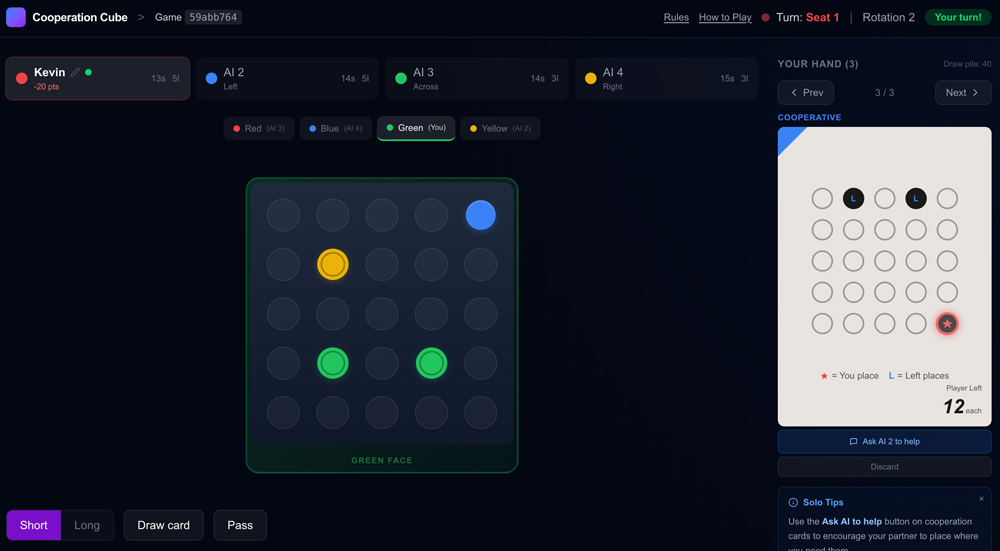
Task: Click the yellow token on the board
Action: [333, 264]
